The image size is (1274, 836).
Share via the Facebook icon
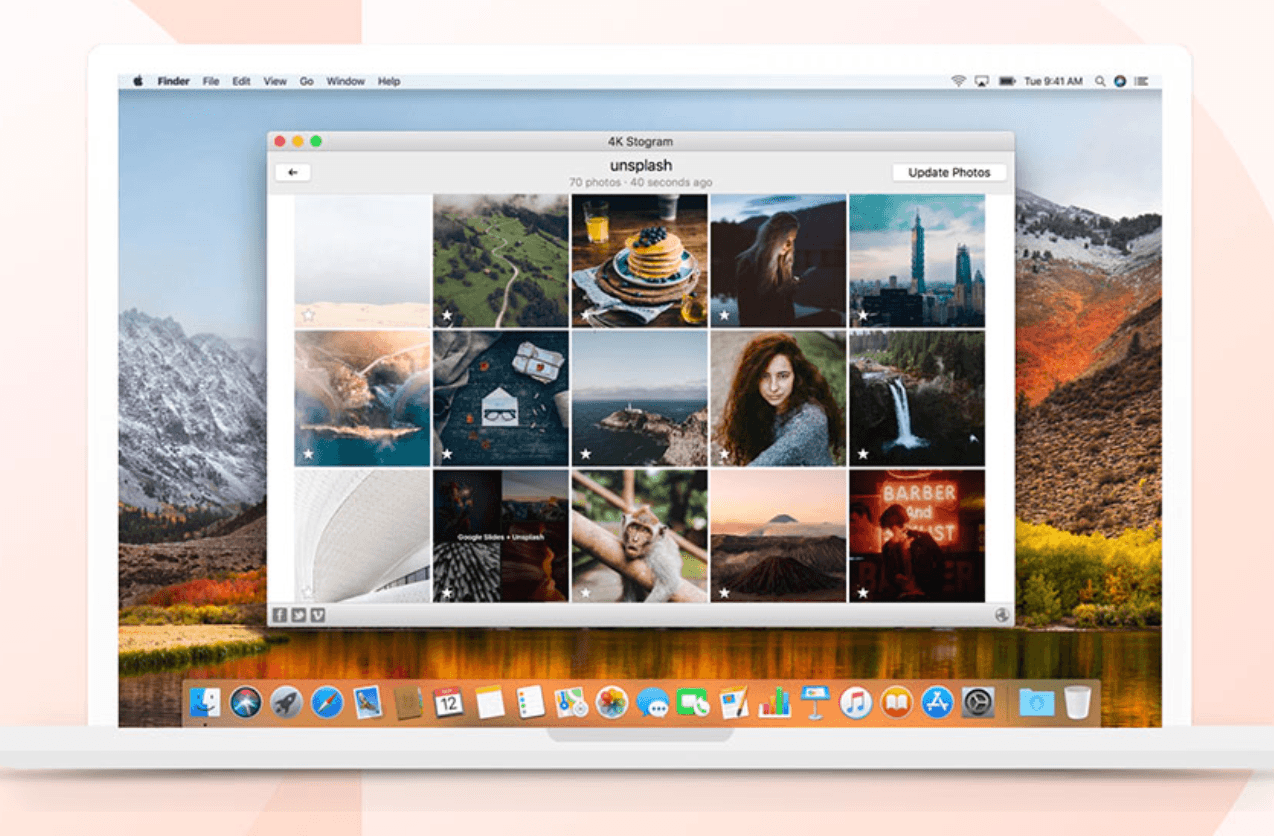pos(280,615)
